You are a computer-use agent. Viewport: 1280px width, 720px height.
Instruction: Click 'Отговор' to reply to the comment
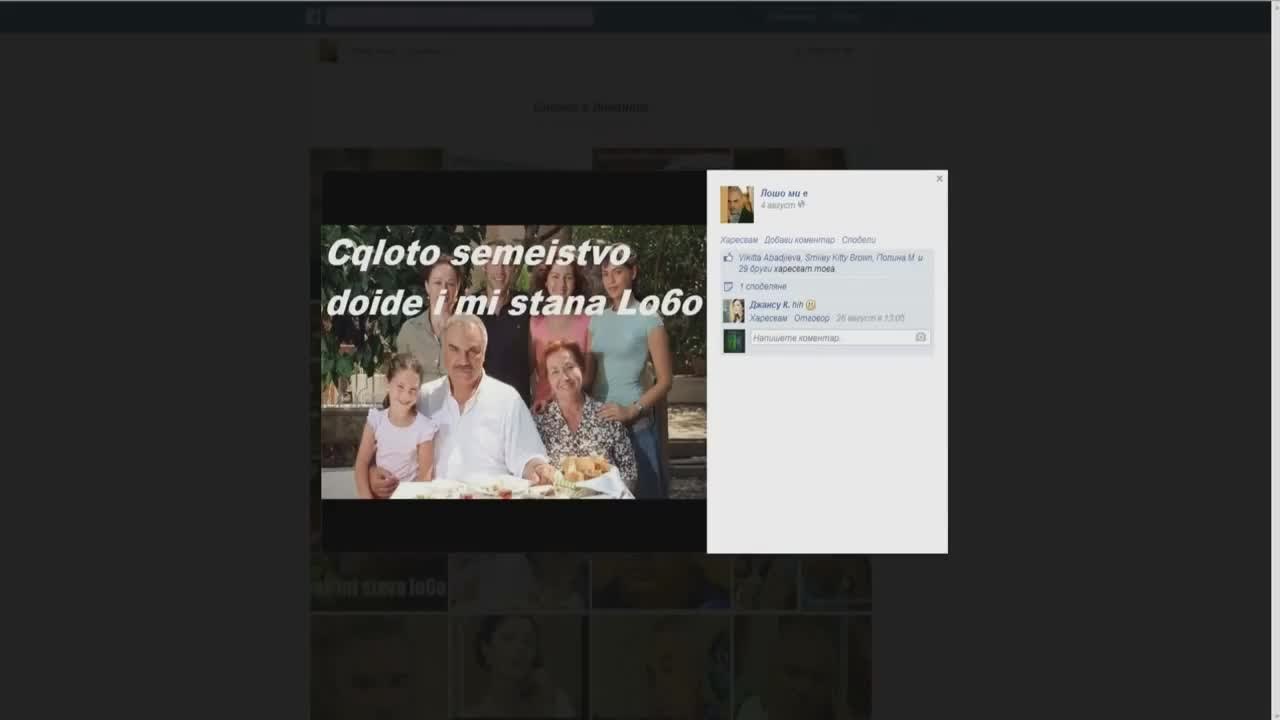(811, 318)
